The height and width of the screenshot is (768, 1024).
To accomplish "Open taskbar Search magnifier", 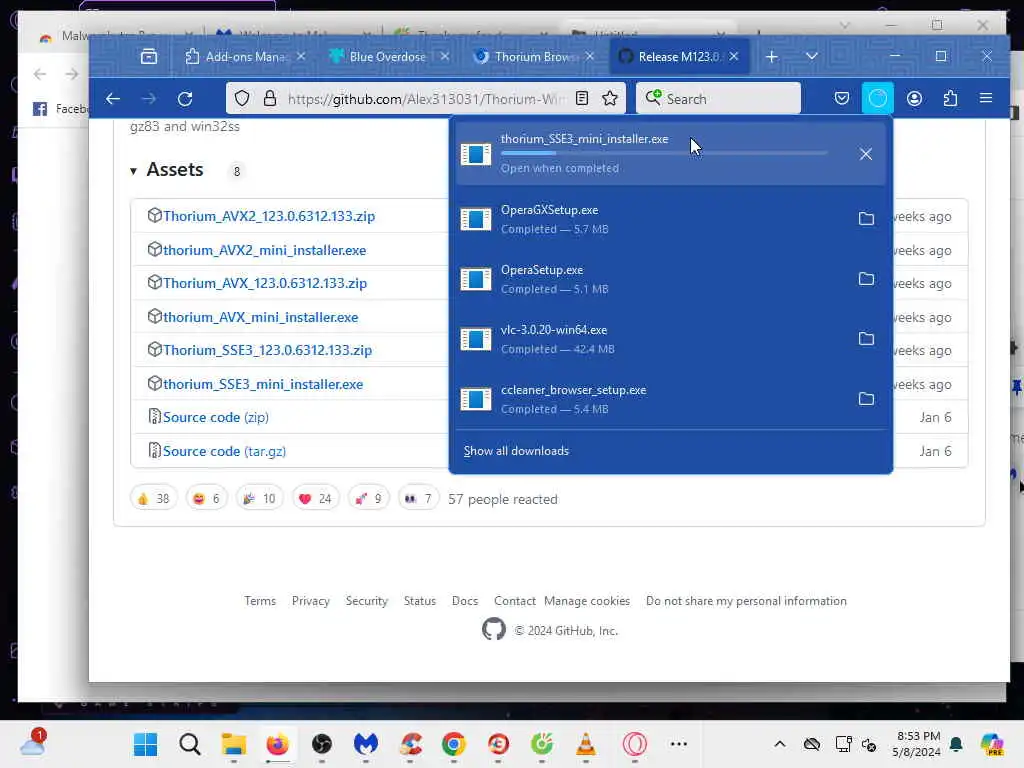I will [189, 744].
